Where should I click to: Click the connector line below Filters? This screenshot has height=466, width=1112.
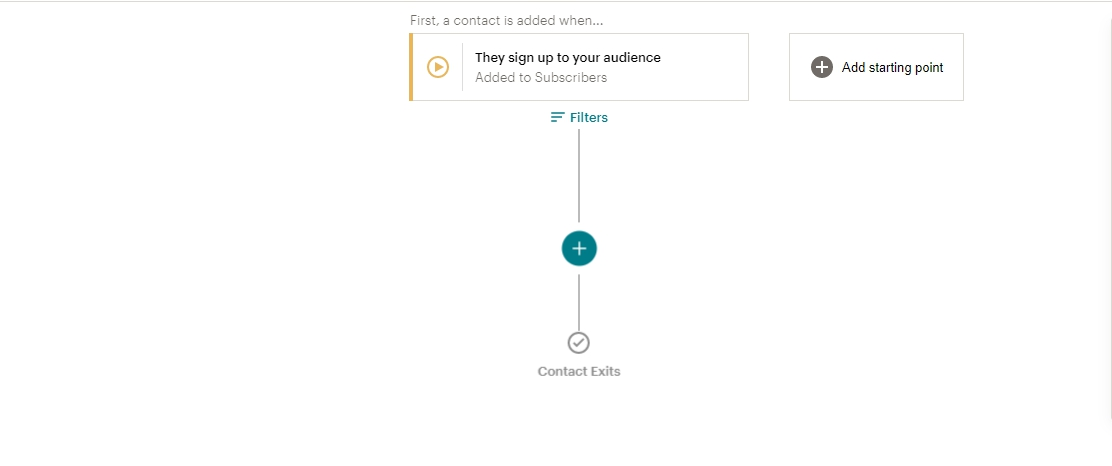[579, 175]
